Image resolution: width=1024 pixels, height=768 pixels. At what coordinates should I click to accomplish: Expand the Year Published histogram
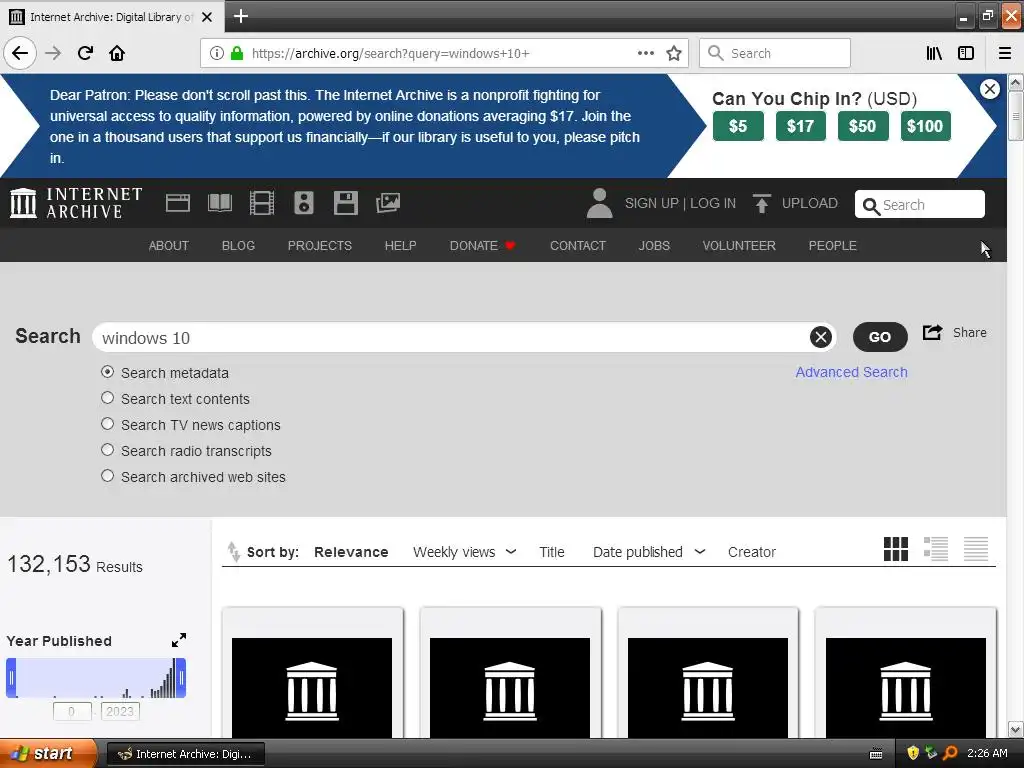(178, 640)
